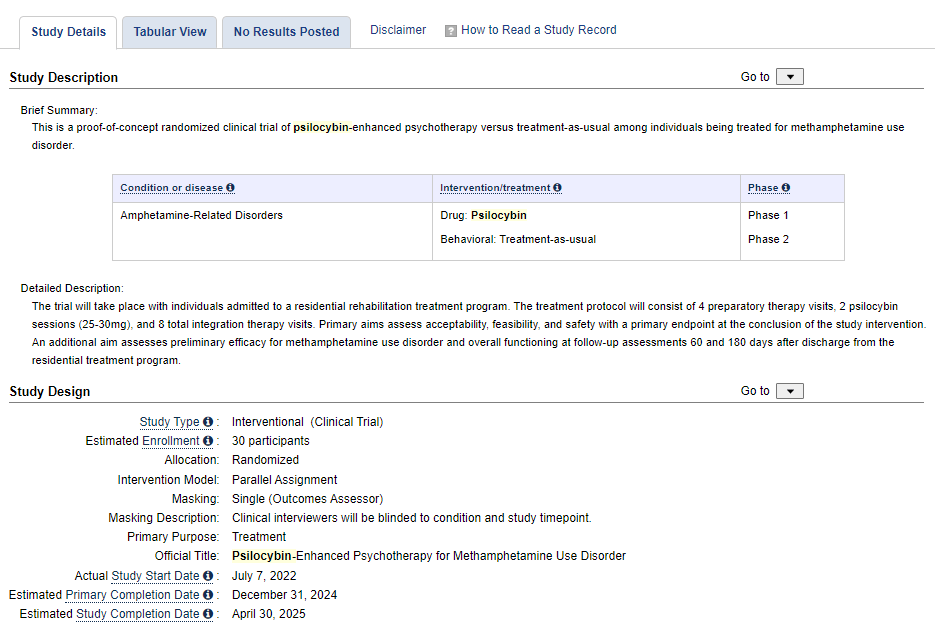The height and width of the screenshot is (636, 935).
Task: Open the No Results Posted tab
Action: point(286,32)
